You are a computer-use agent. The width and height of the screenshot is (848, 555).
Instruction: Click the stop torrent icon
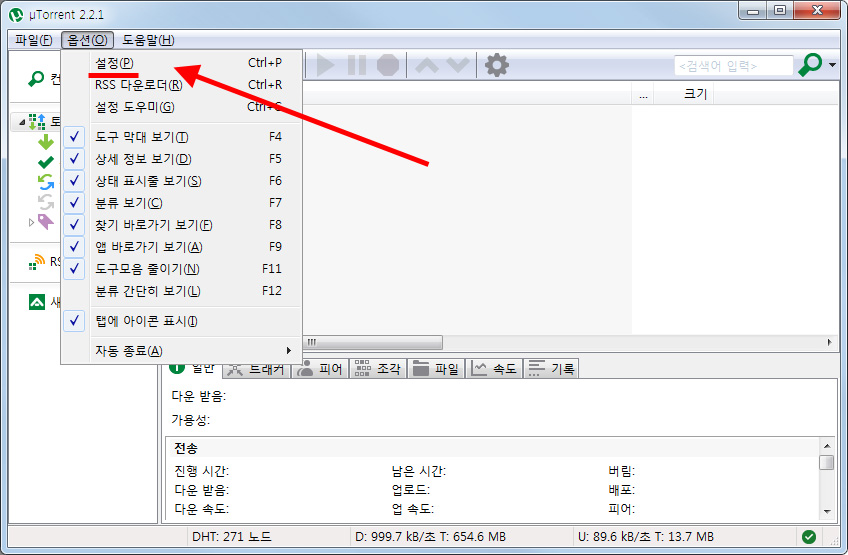coord(388,65)
